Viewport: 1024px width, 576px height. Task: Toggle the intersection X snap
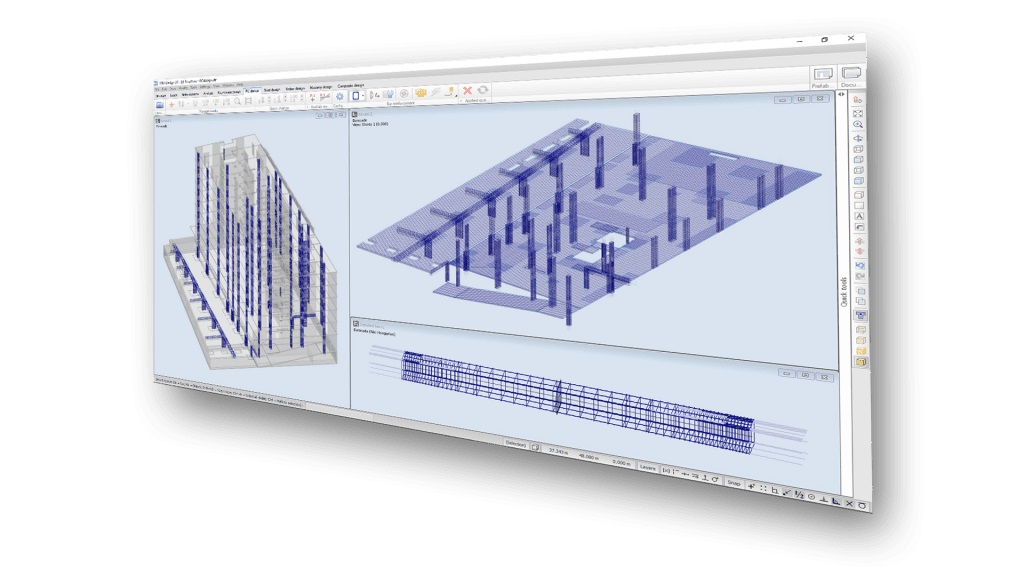[x=849, y=503]
